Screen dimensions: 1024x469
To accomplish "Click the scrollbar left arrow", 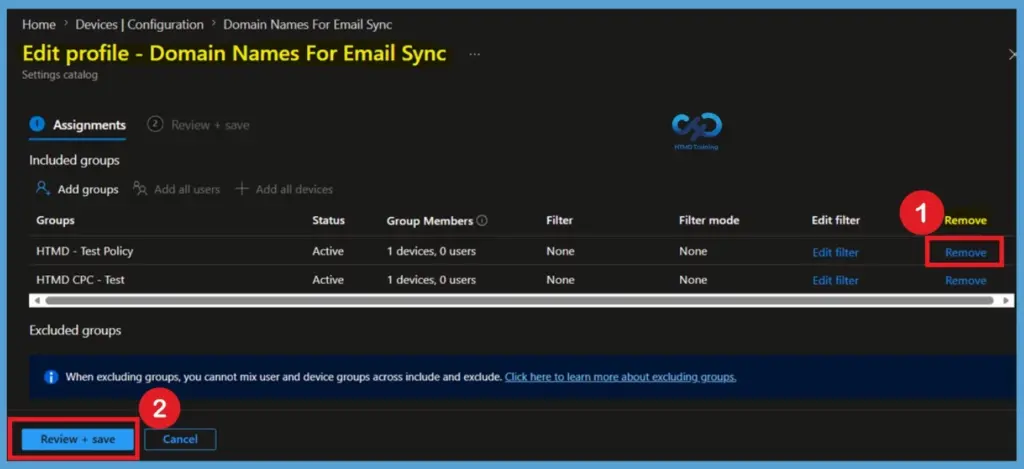I will click(37, 300).
